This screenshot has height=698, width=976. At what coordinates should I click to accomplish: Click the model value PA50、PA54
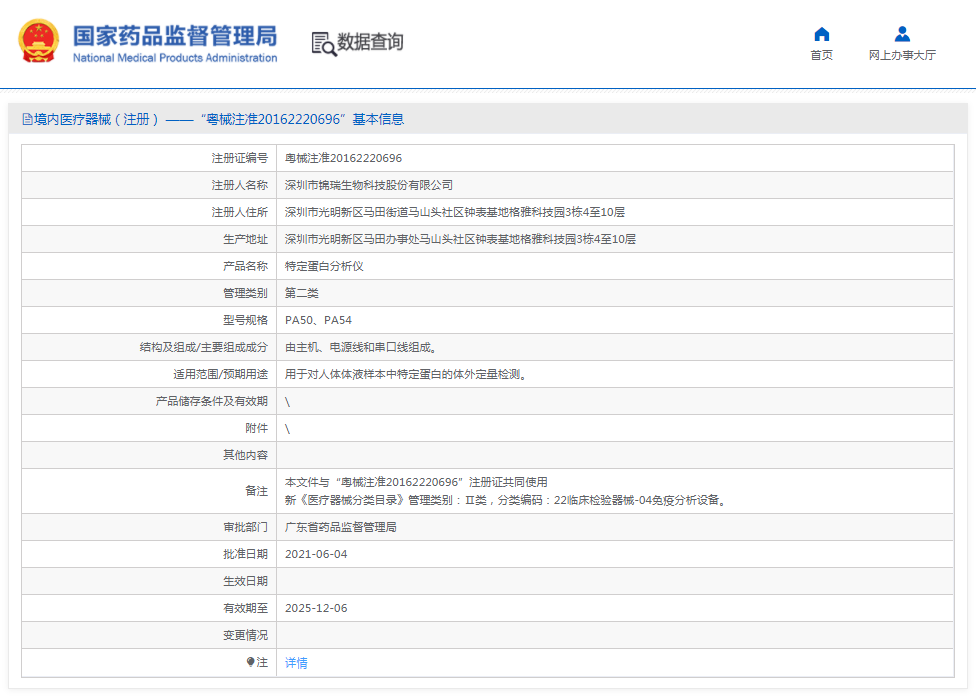[318, 320]
